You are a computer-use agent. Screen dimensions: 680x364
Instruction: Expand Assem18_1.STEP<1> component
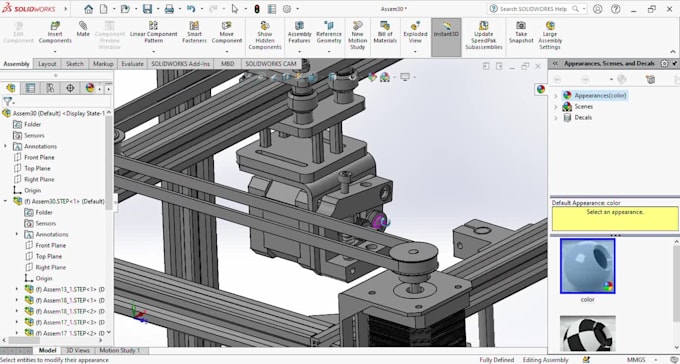pyautogui.click(x=17, y=300)
